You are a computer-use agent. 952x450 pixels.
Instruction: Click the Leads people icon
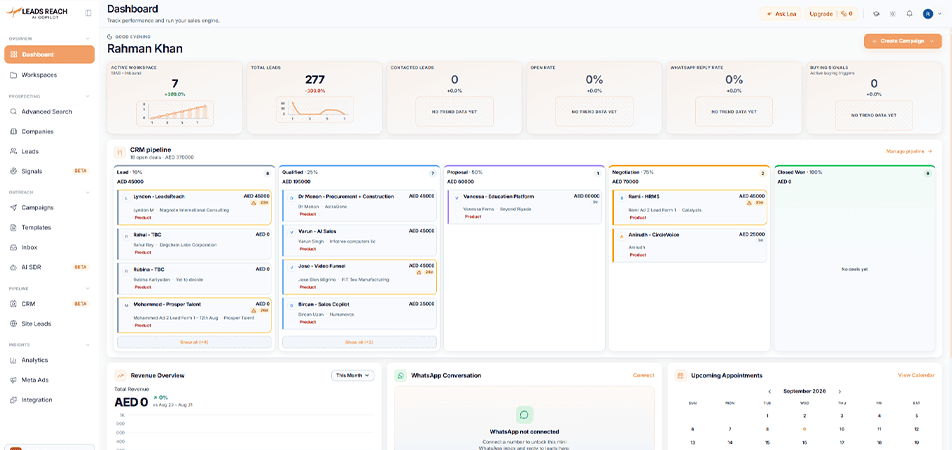pyautogui.click(x=14, y=151)
